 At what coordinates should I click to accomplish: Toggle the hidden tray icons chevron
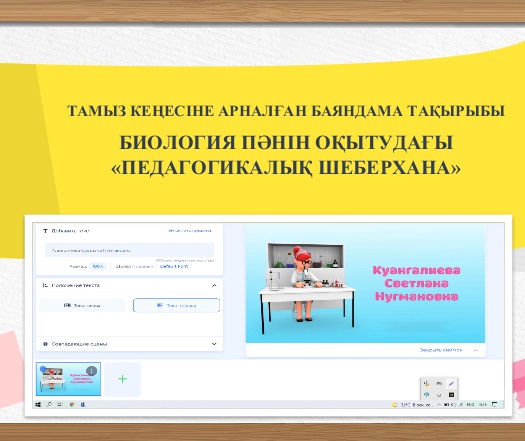[439, 405]
